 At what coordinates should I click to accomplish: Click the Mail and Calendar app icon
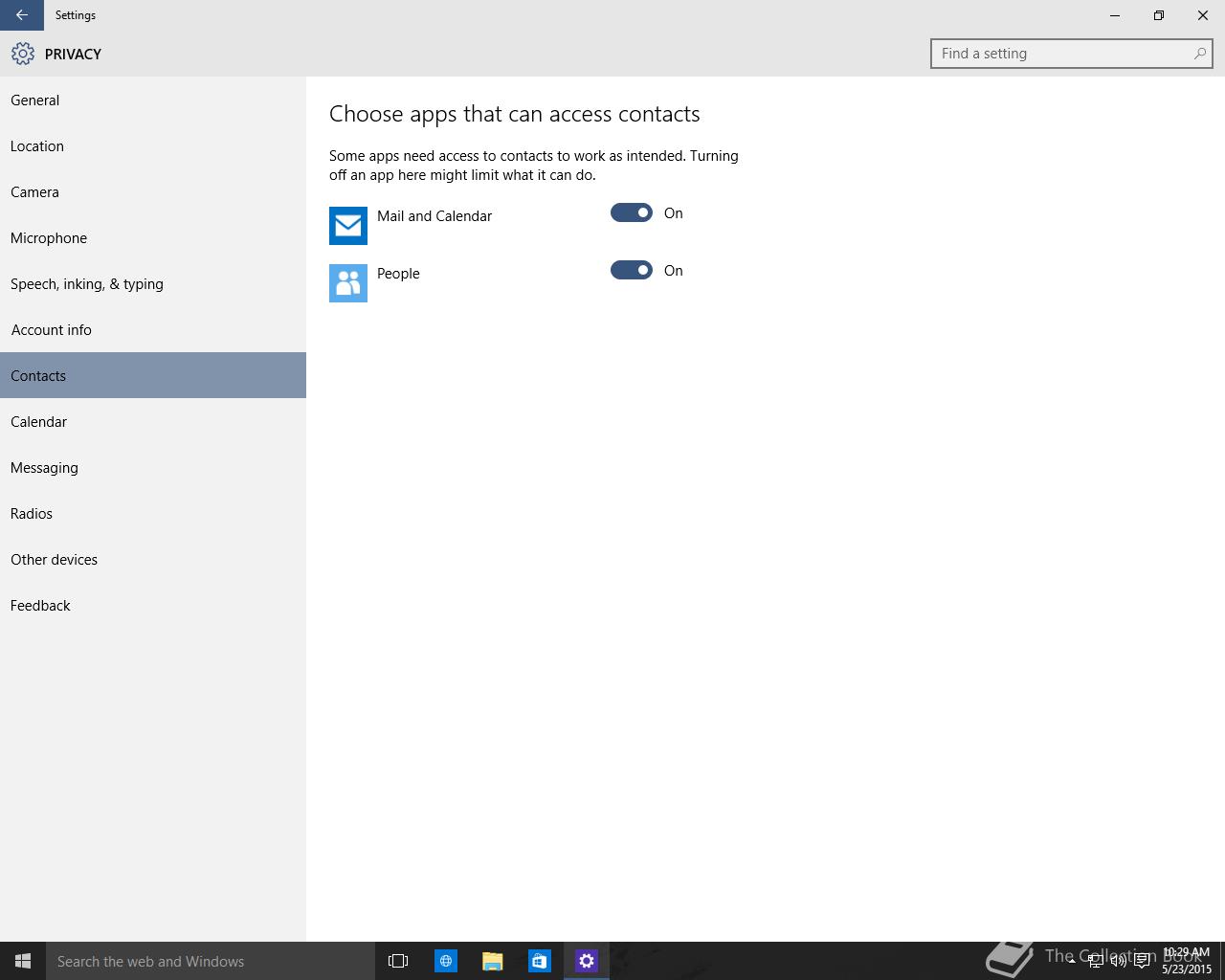coord(348,226)
